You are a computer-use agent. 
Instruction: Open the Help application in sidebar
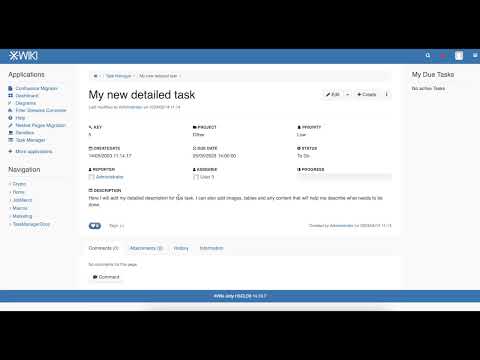pos(20,118)
